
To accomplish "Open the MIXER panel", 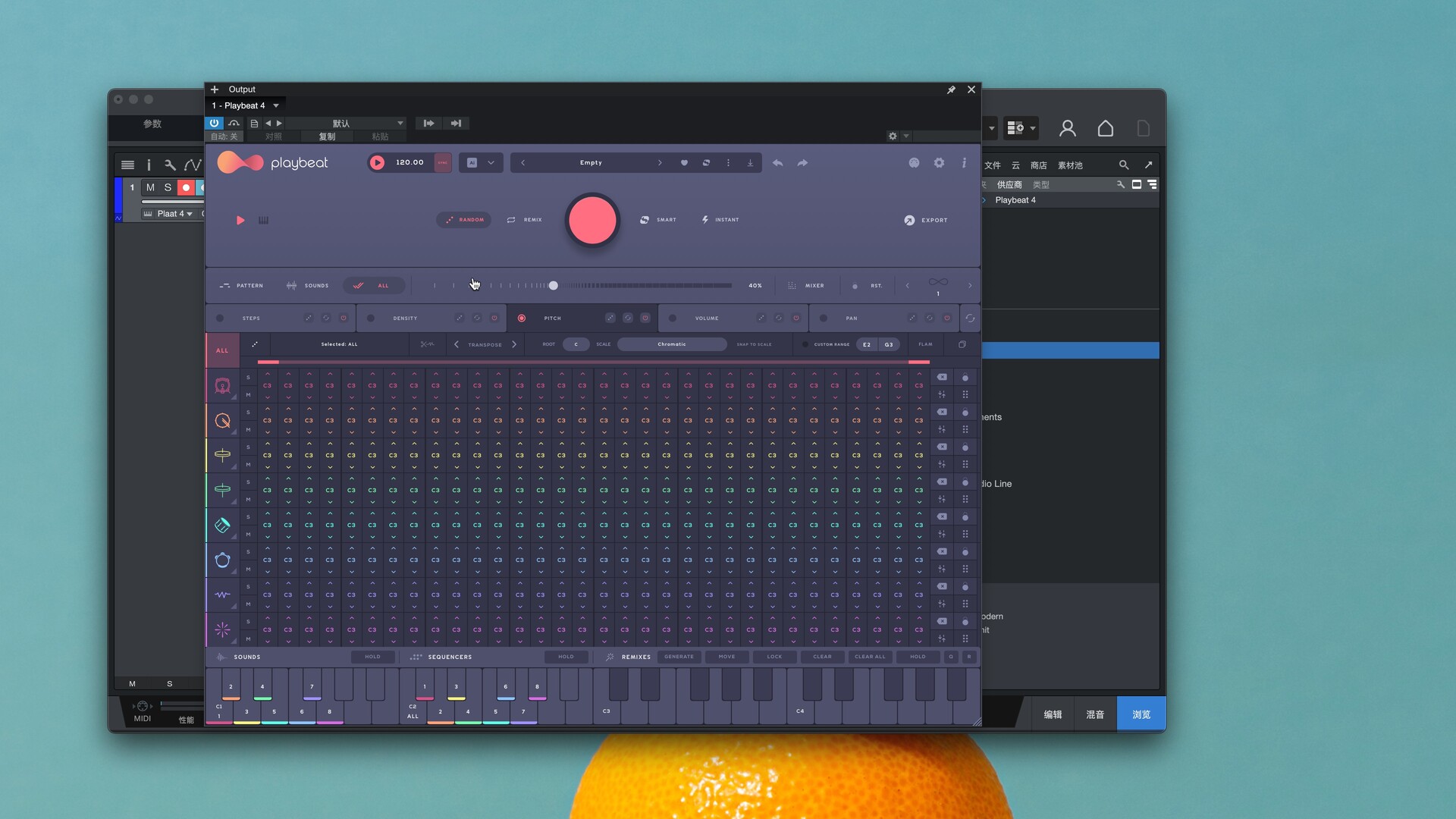I will pyautogui.click(x=806, y=286).
